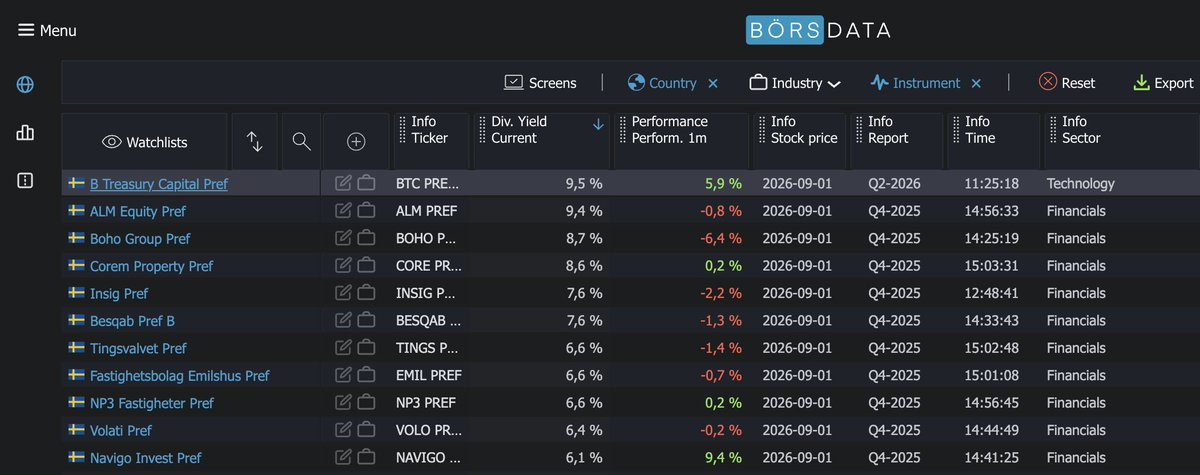Click the info panel icon in sidebar

[x=25, y=181]
